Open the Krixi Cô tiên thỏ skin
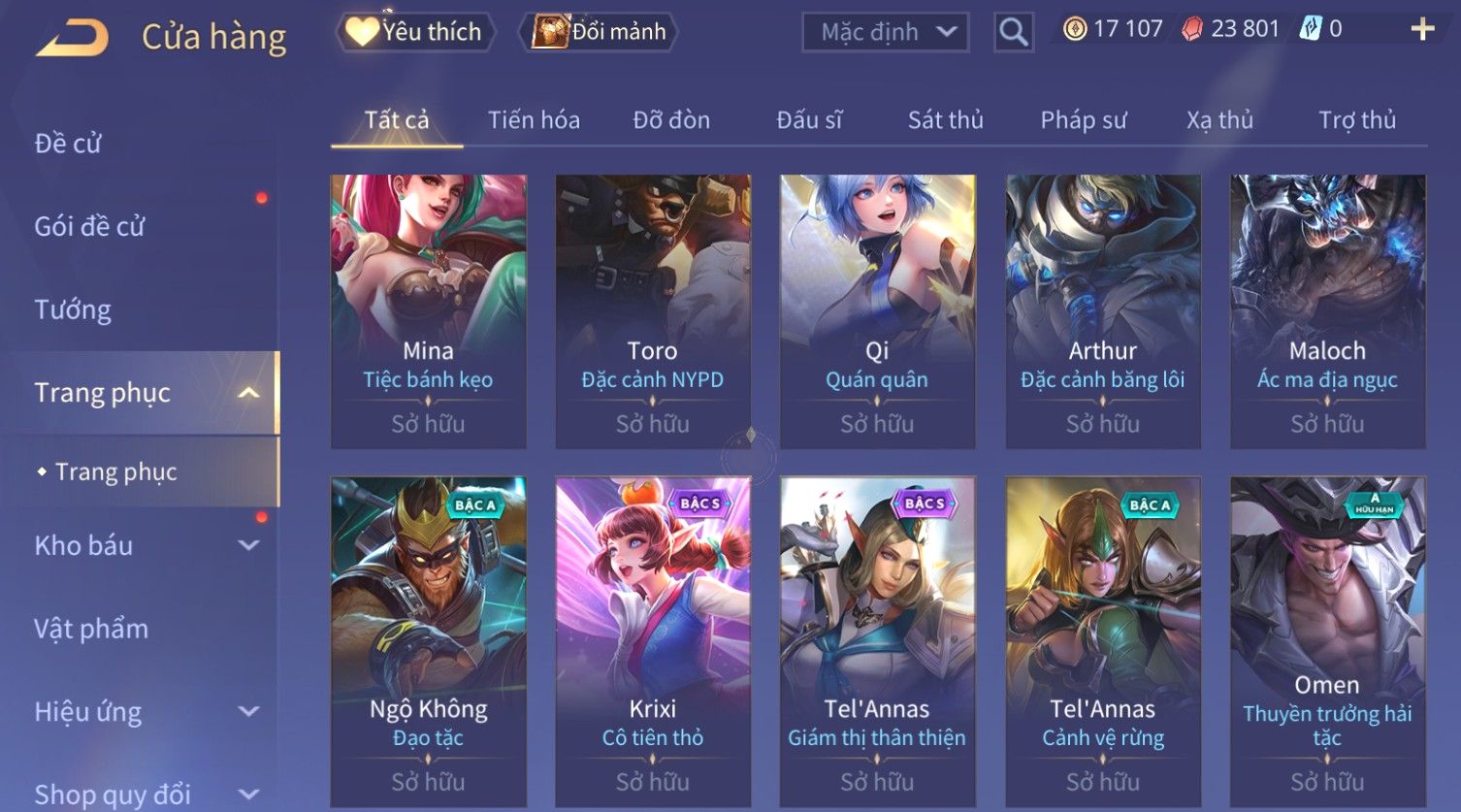Screen dimensions: 1461x812 pos(653,641)
